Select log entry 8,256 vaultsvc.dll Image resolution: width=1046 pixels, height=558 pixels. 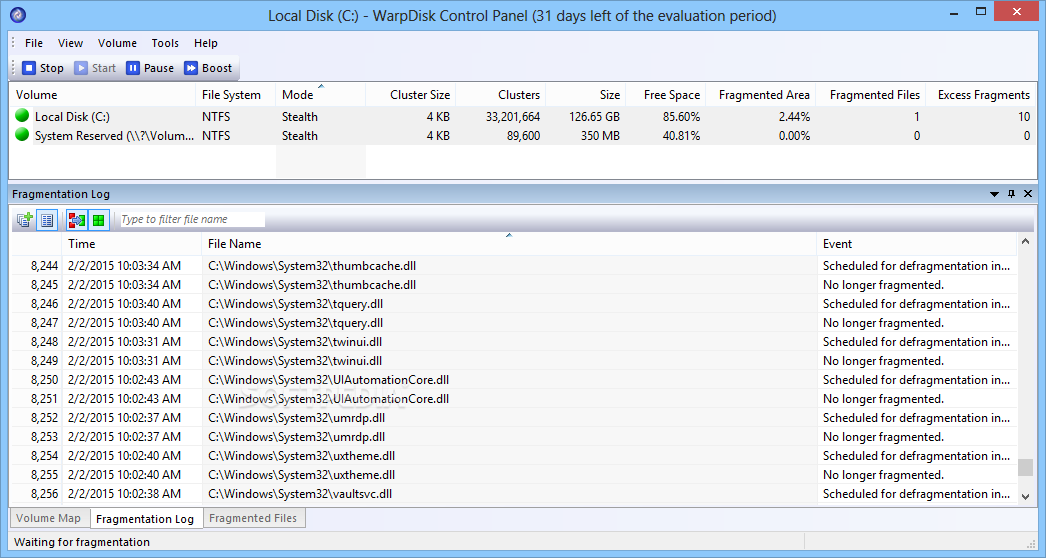[514, 494]
